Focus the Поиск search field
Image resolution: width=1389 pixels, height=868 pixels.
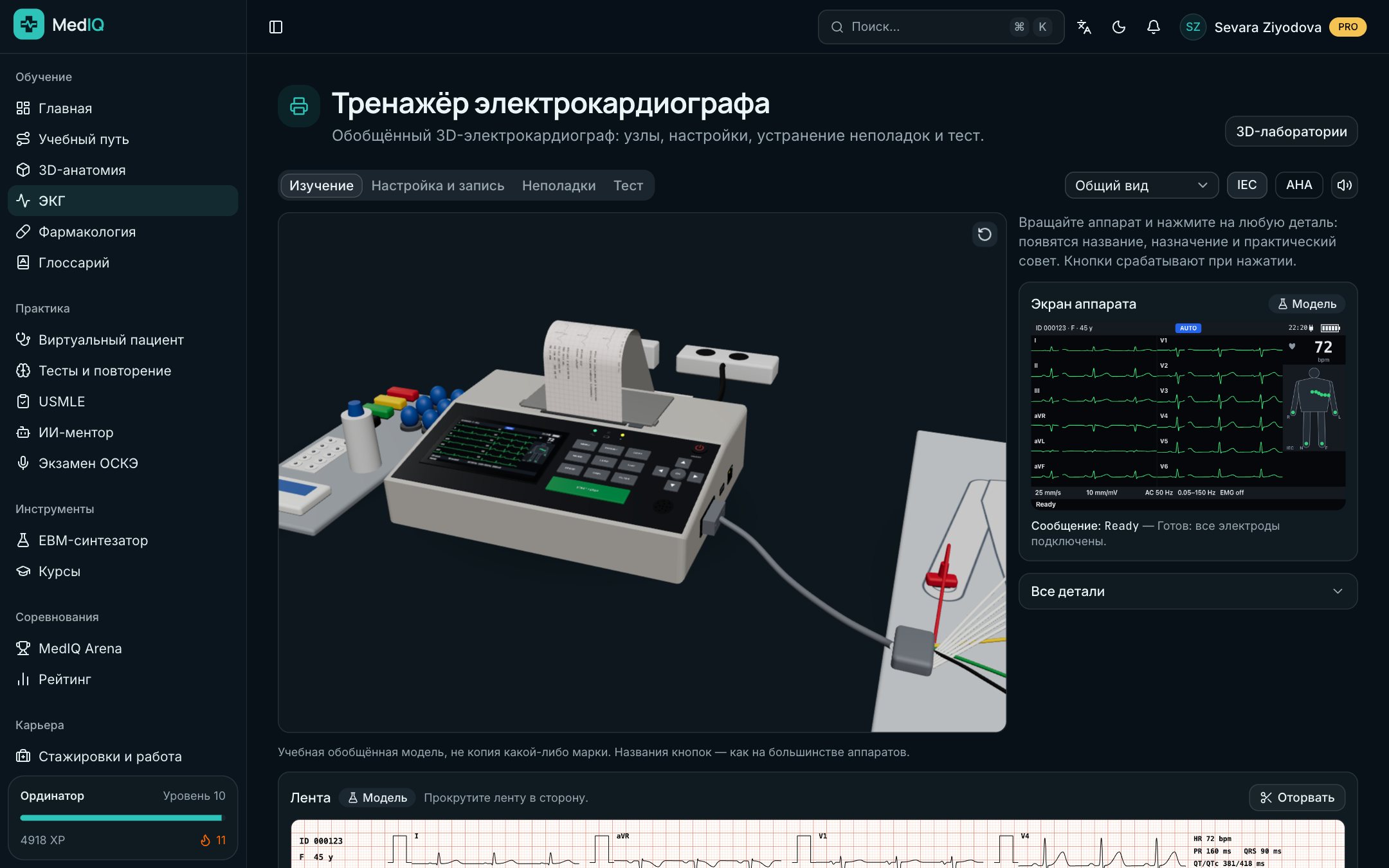pyautogui.click(x=941, y=27)
